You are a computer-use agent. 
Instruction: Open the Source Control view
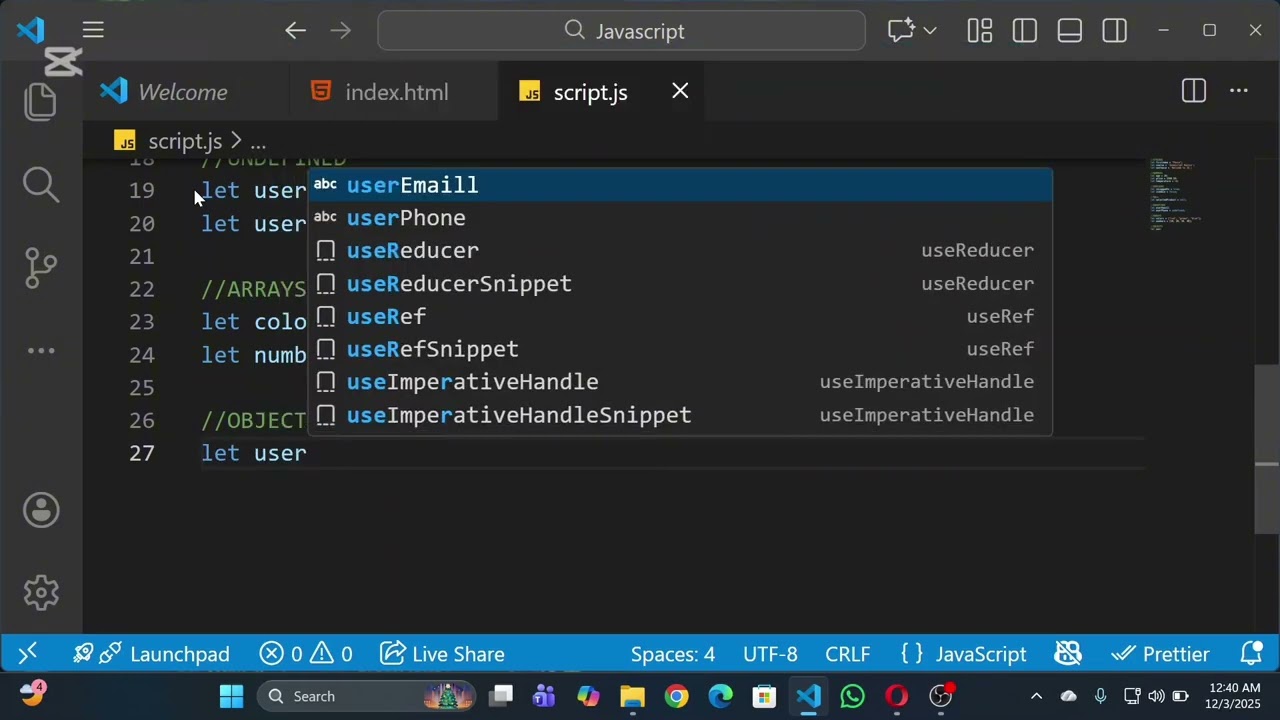(x=41, y=267)
